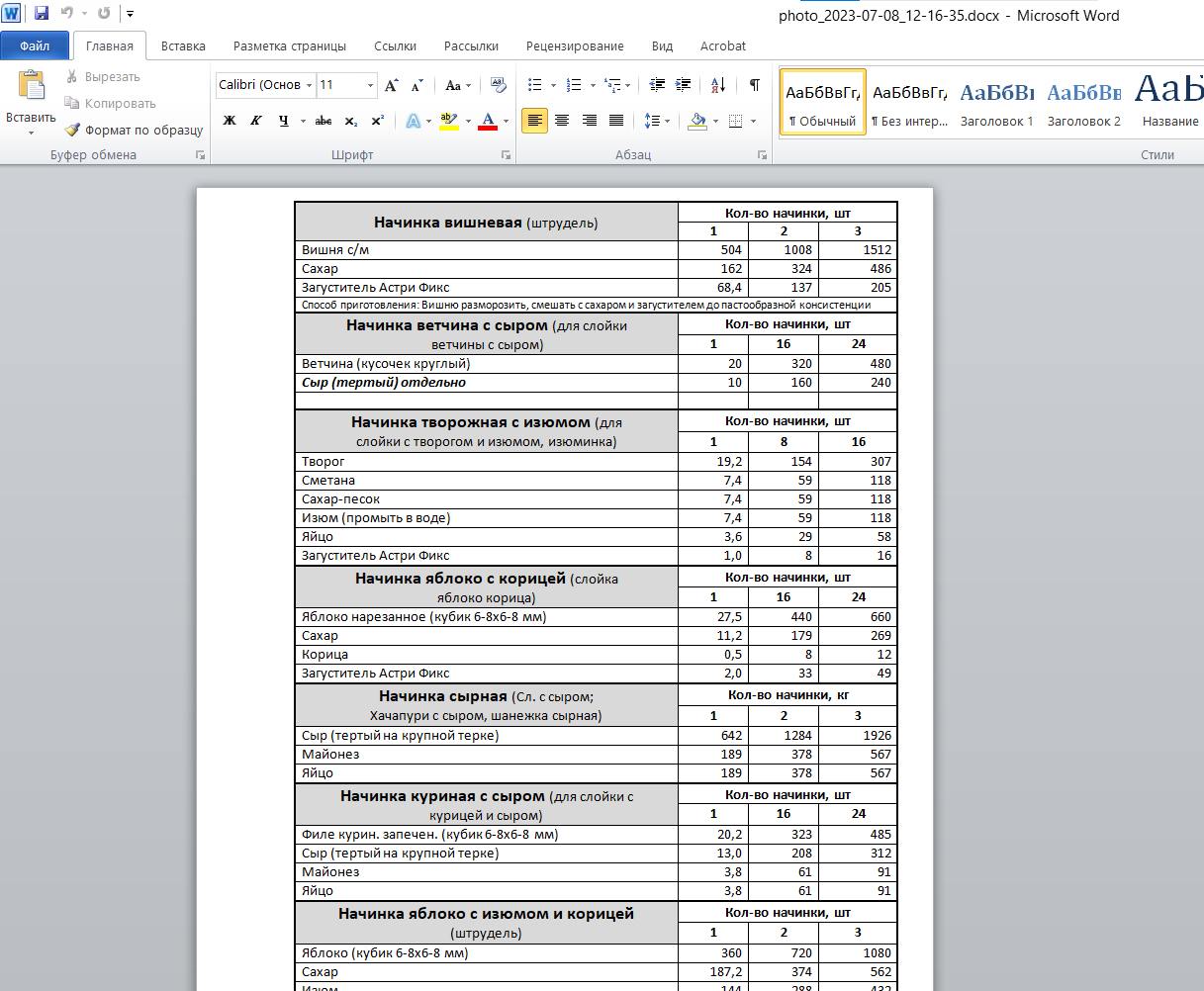Image resolution: width=1204 pixels, height=991 pixels.
Task: Apply subscript formatting
Action: (x=351, y=121)
